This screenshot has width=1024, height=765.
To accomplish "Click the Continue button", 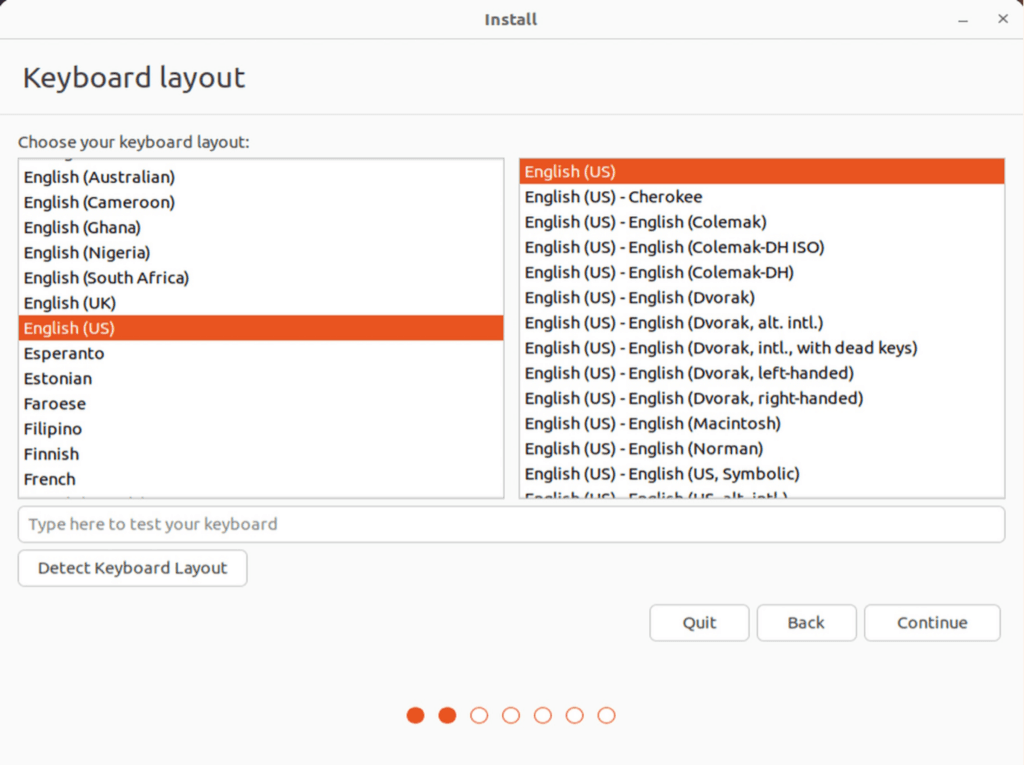I will [x=931, y=622].
